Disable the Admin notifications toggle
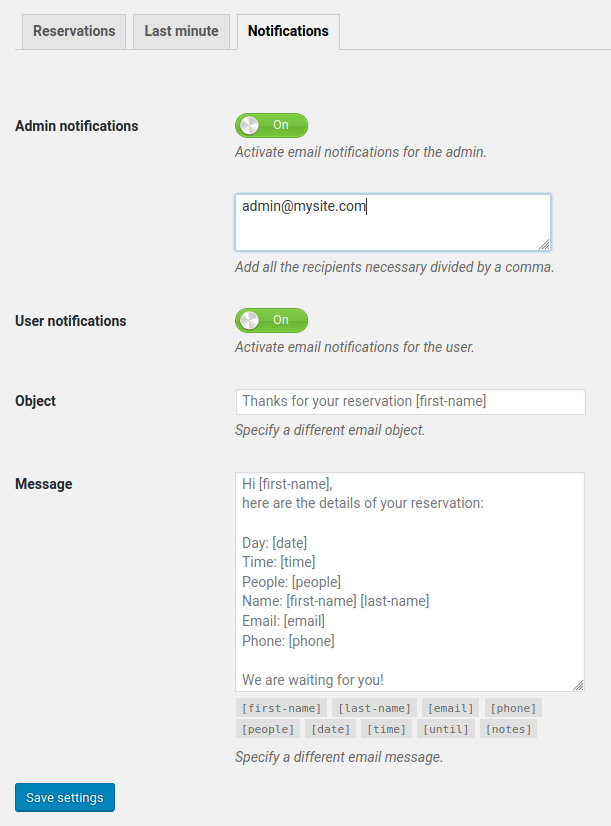Screen dimensions: 611x826 271,125
